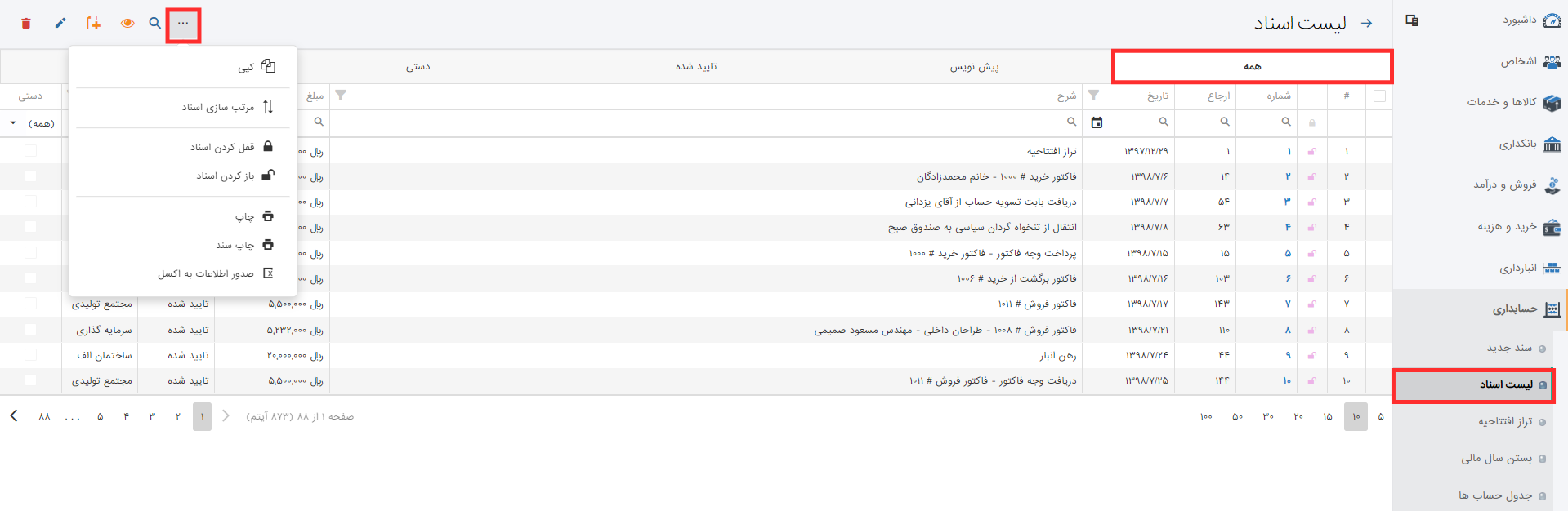Screen dimensions: 1568x511
Task: Go to page 2 of results
Action: (x=177, y=416)
